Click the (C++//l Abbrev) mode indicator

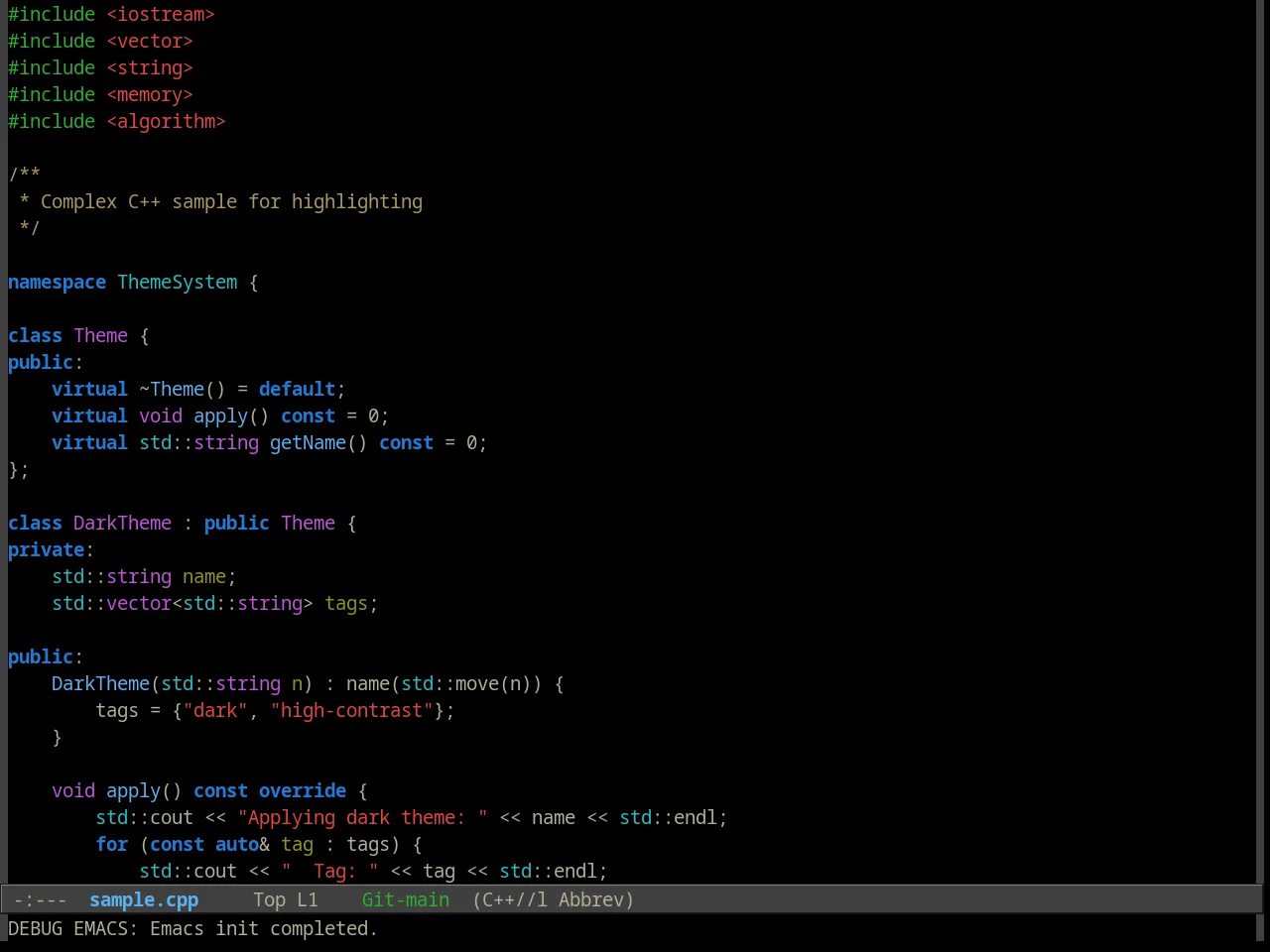tap(553, 899)
